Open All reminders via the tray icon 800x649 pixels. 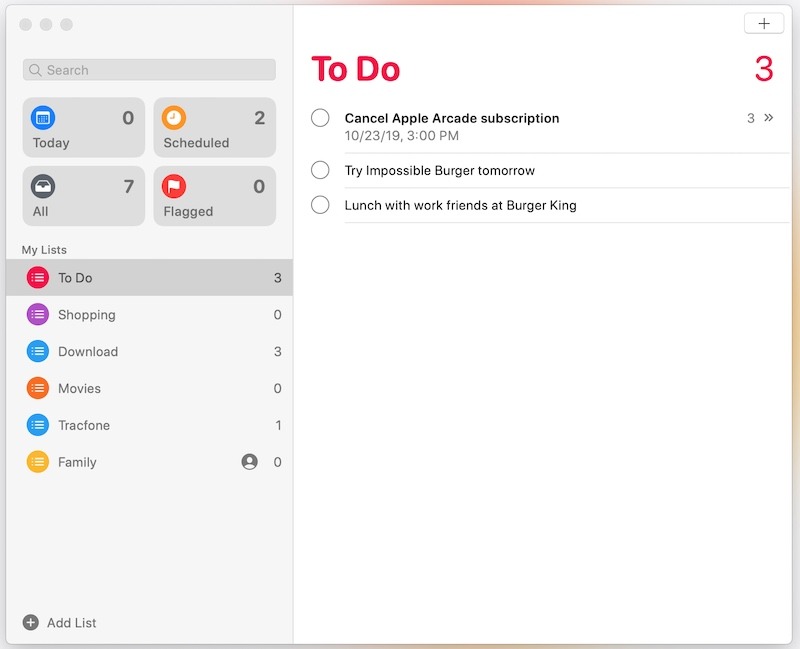pyautogui.click(x=41, y=186)
